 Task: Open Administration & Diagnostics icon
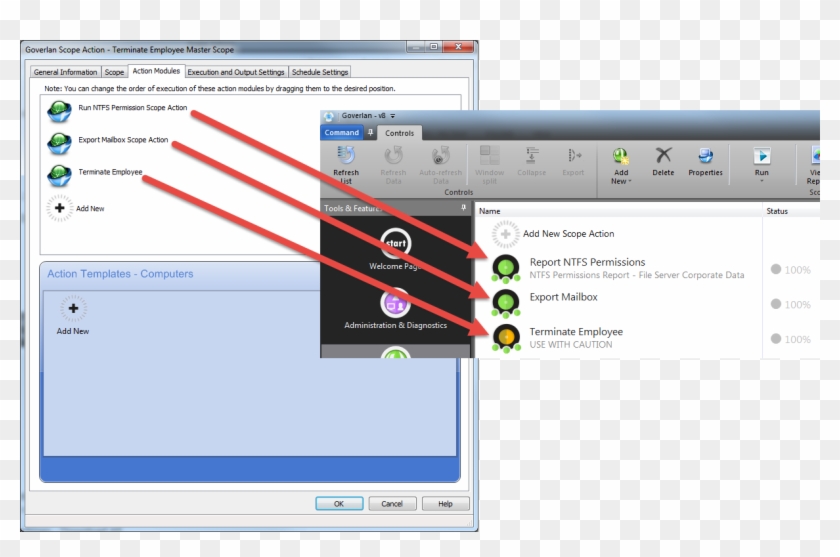pyautogui.click(x=395, y=303)
